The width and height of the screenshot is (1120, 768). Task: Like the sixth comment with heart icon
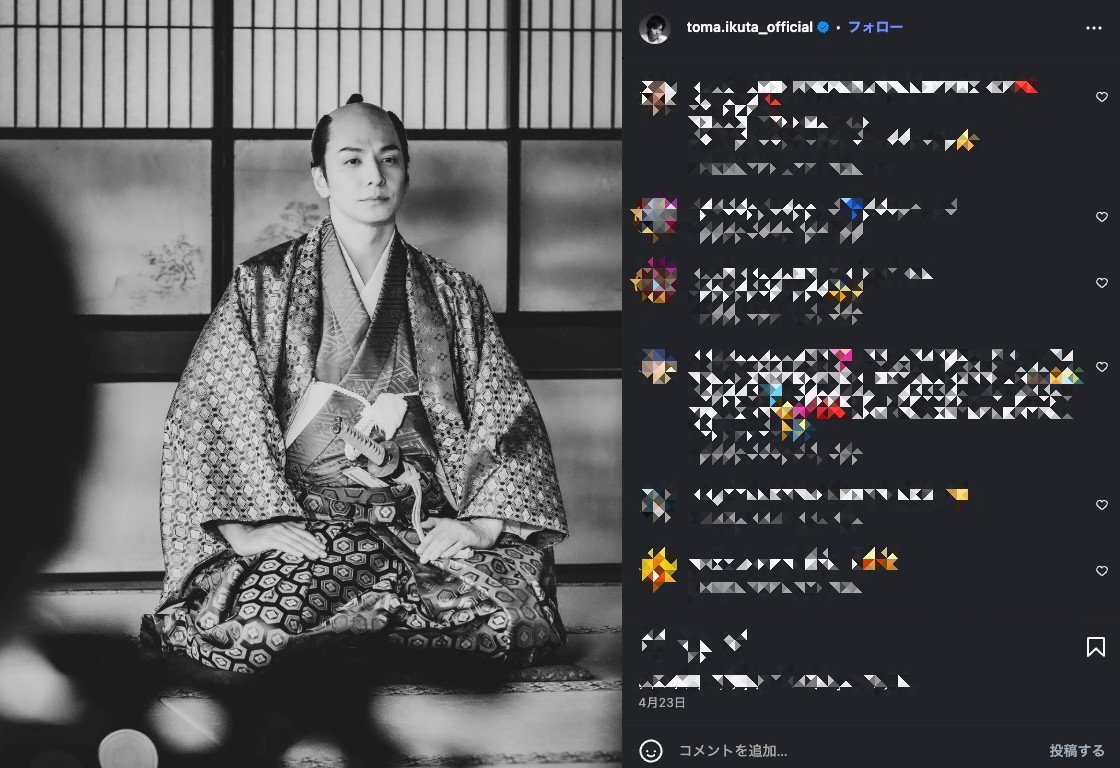pos(1101,571)
